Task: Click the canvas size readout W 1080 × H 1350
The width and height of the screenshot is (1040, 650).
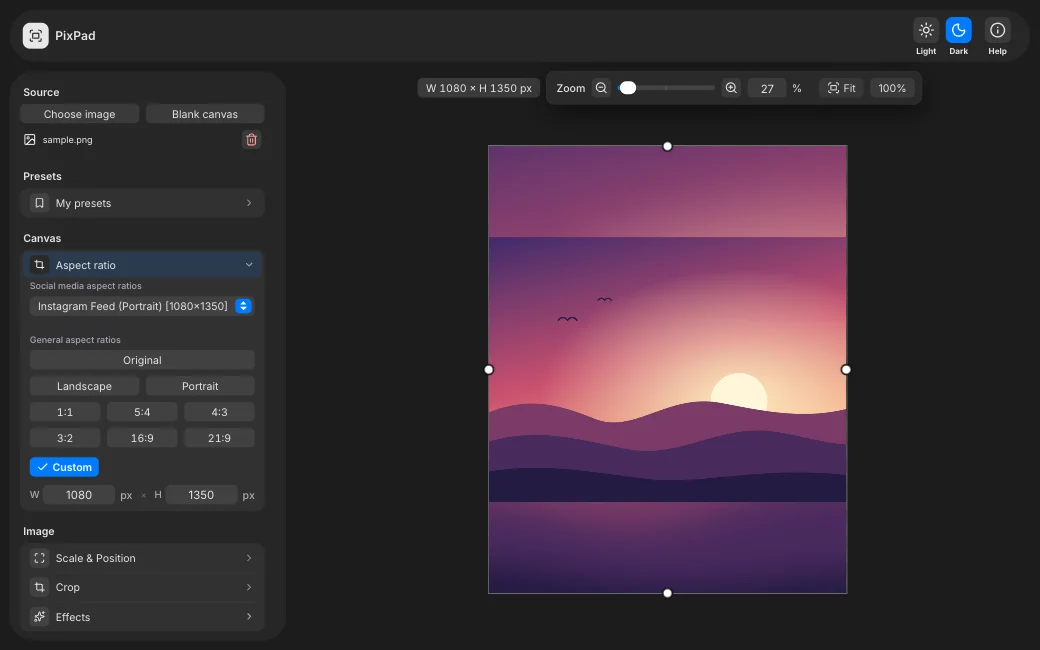Action: (479, 88)
